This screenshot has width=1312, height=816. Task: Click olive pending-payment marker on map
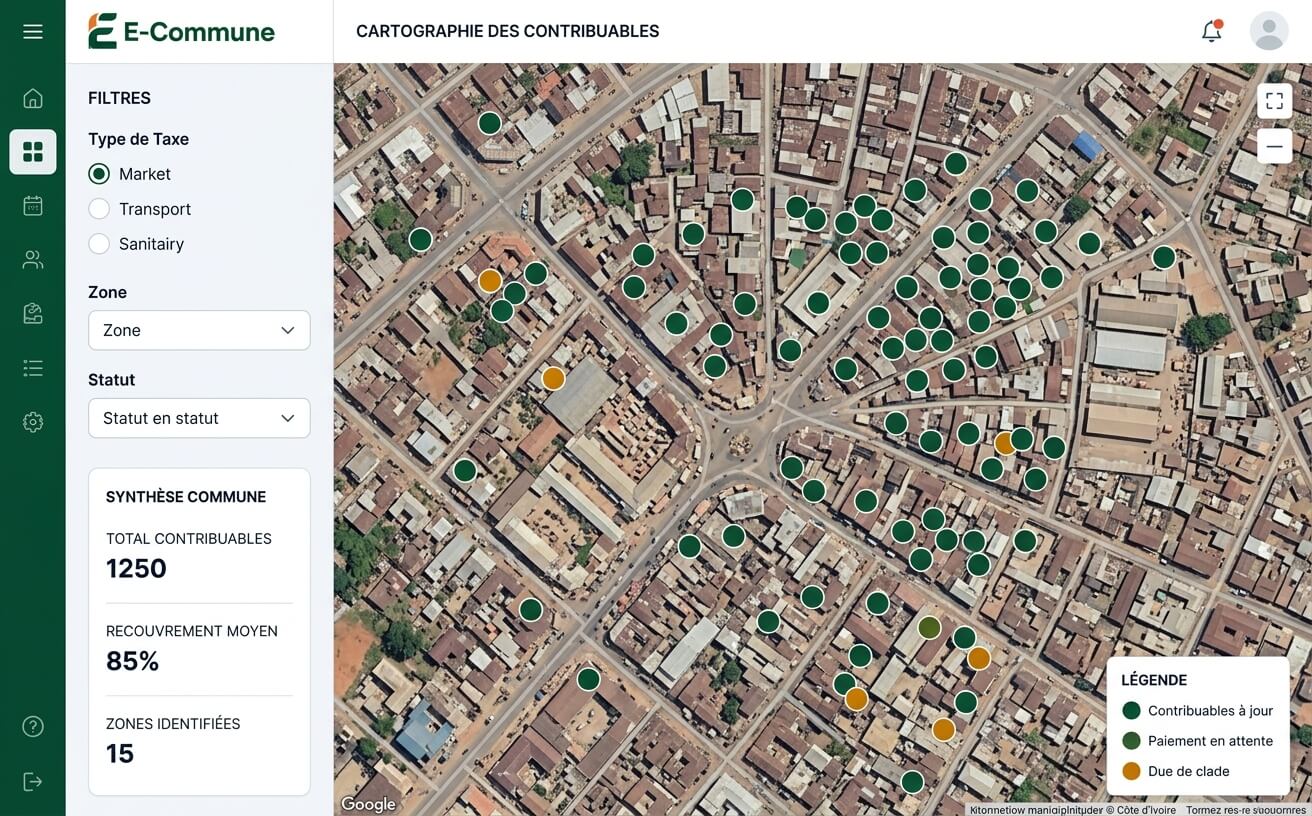click(929, 627)
